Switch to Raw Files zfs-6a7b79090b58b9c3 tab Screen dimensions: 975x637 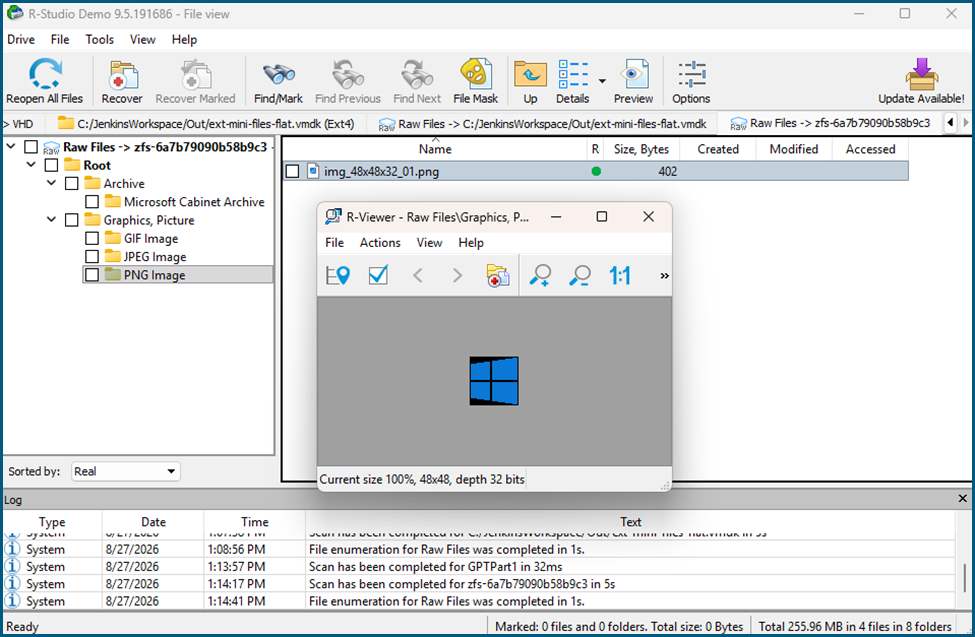[x=832, y=123]
